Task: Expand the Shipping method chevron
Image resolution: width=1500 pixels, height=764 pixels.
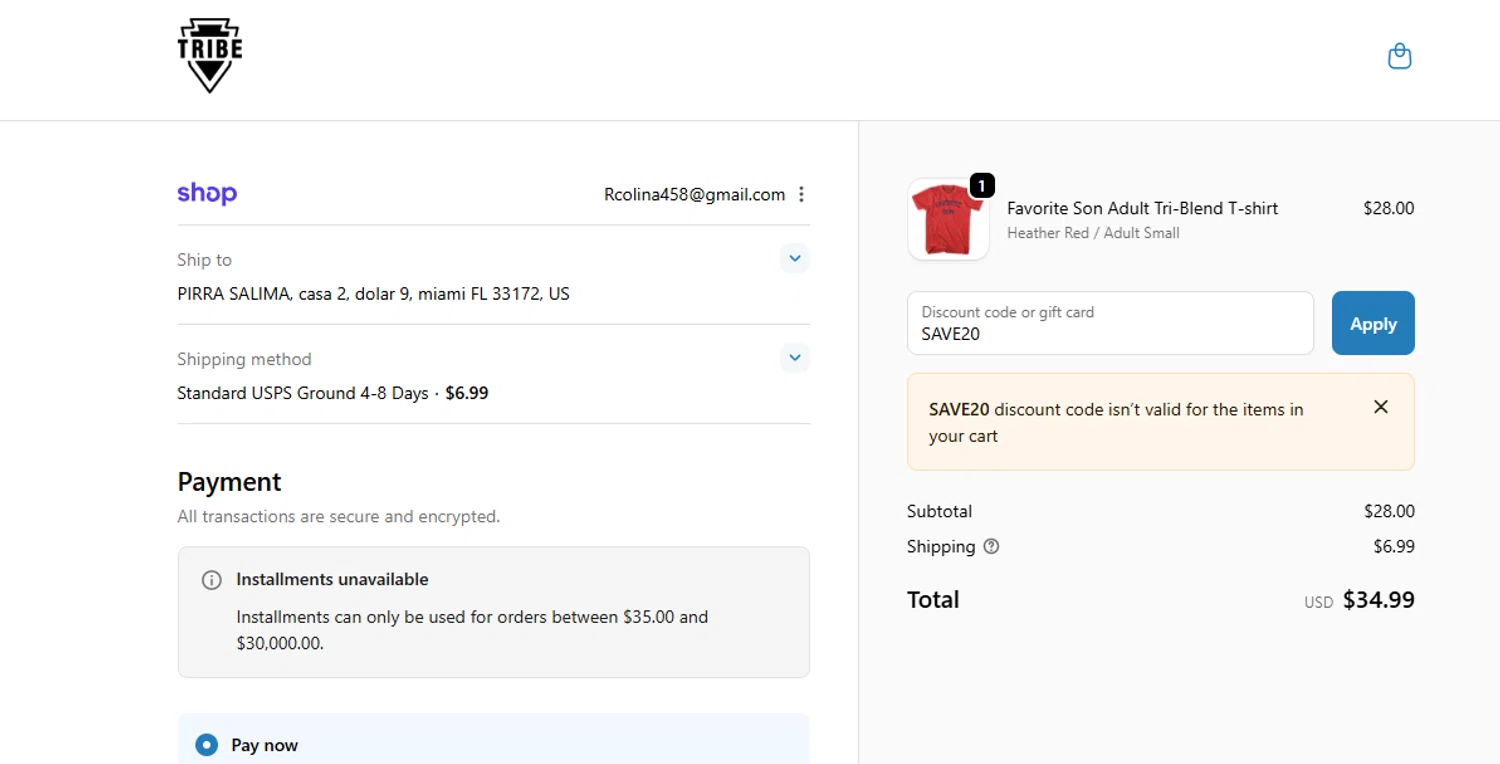Action: tap(795, 357)
